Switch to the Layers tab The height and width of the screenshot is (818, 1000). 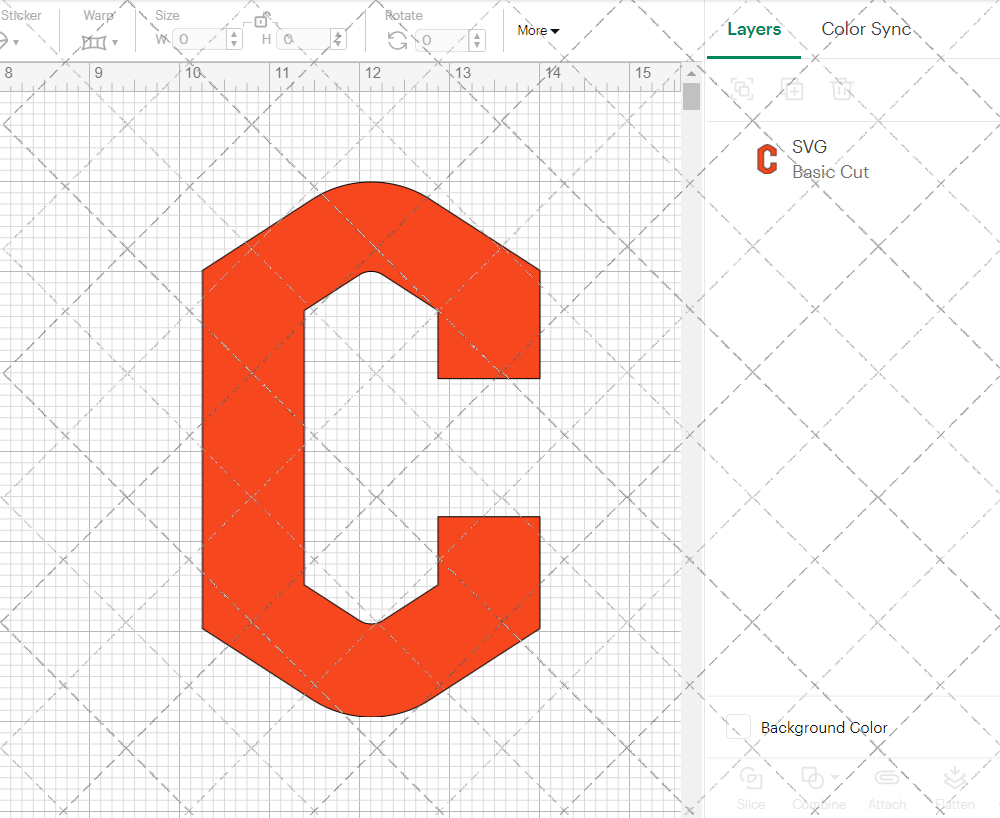click(754, 29)
